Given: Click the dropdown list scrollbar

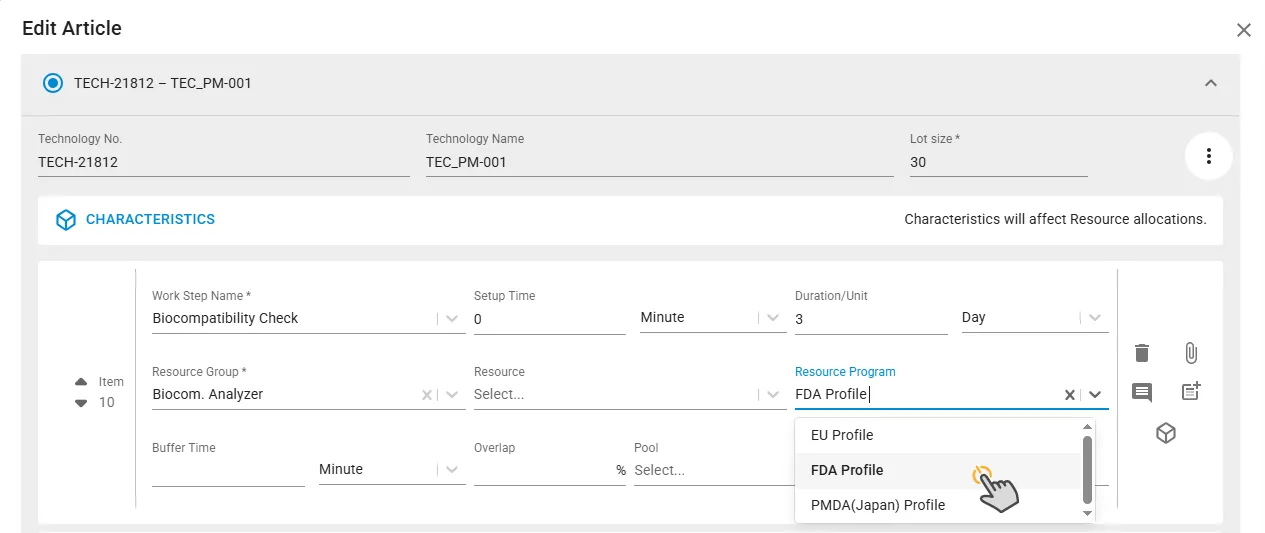Looking at the screenshot, I should [1088, 469].
